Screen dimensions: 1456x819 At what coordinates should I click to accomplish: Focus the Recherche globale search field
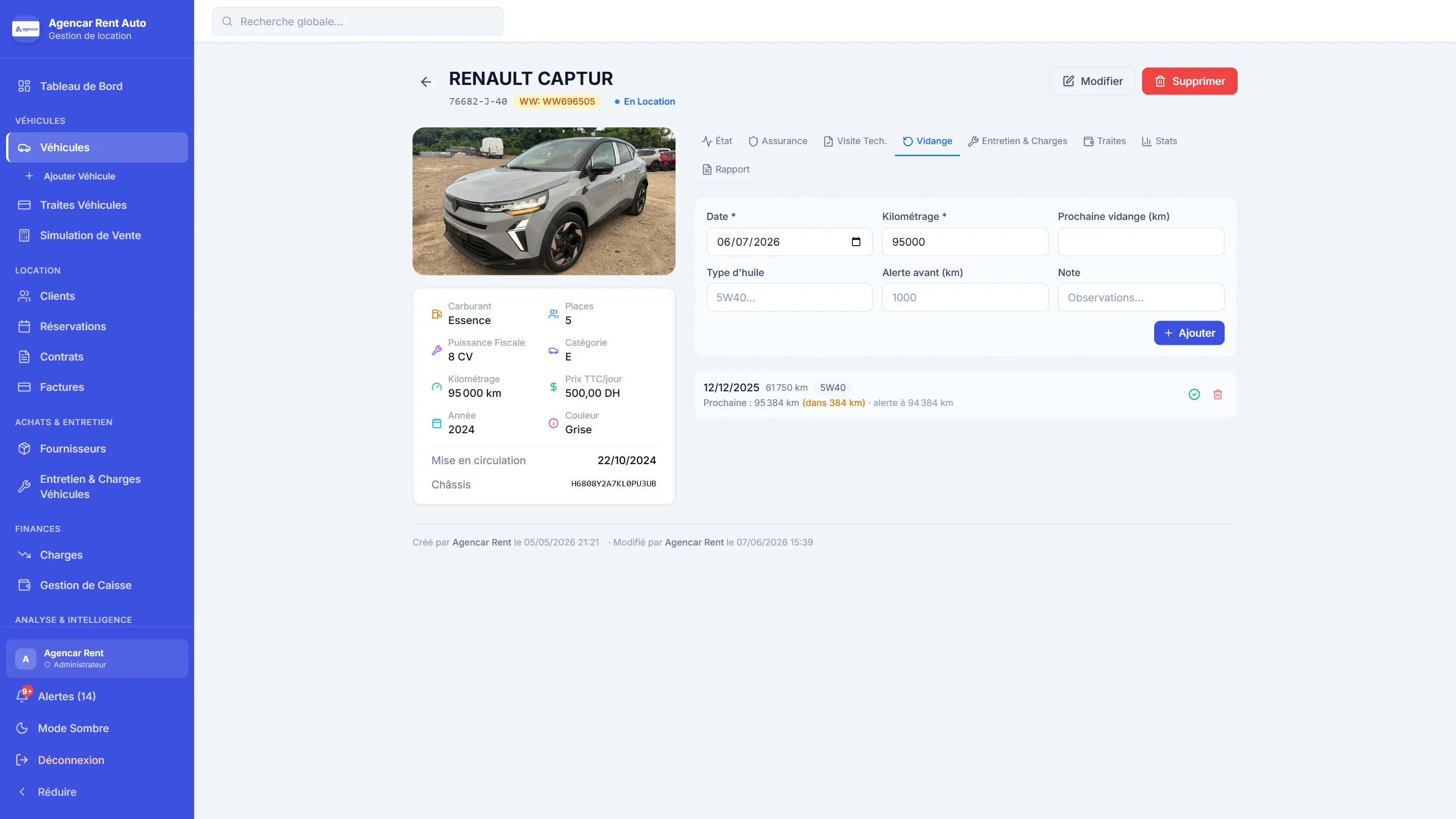pyautogui.click(x=357, y=21)
